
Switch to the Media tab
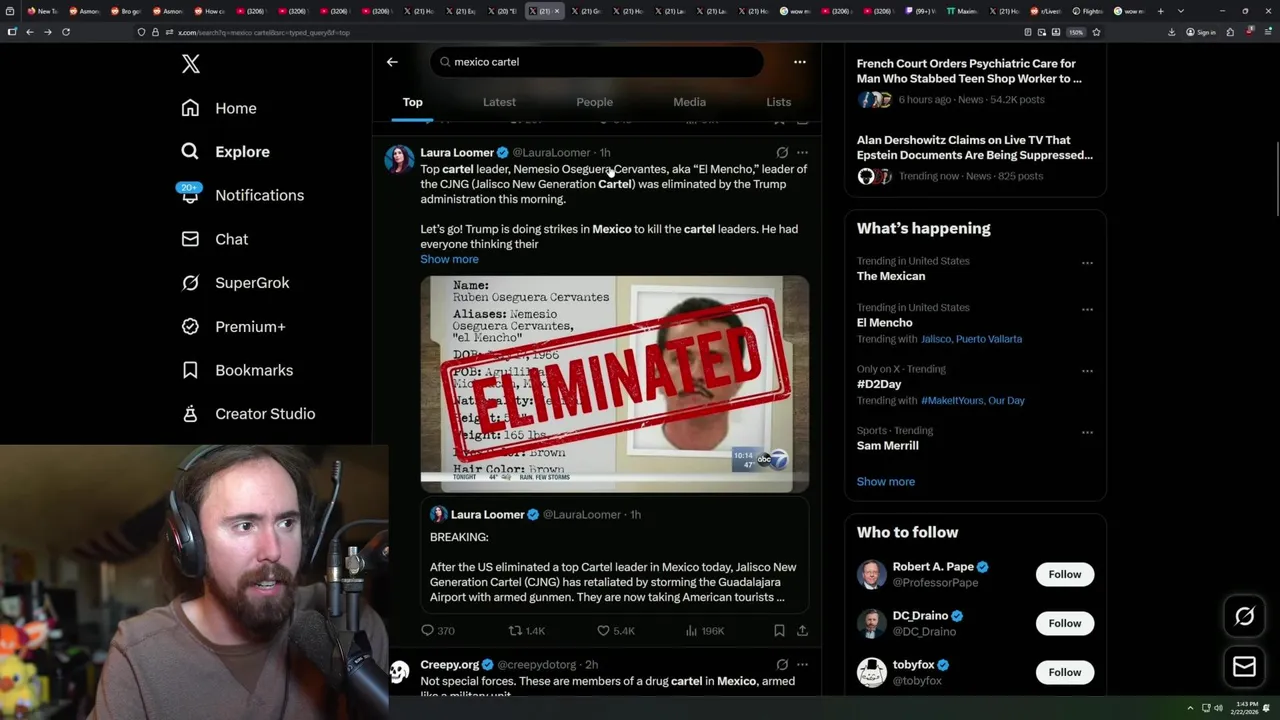(689, 102)
